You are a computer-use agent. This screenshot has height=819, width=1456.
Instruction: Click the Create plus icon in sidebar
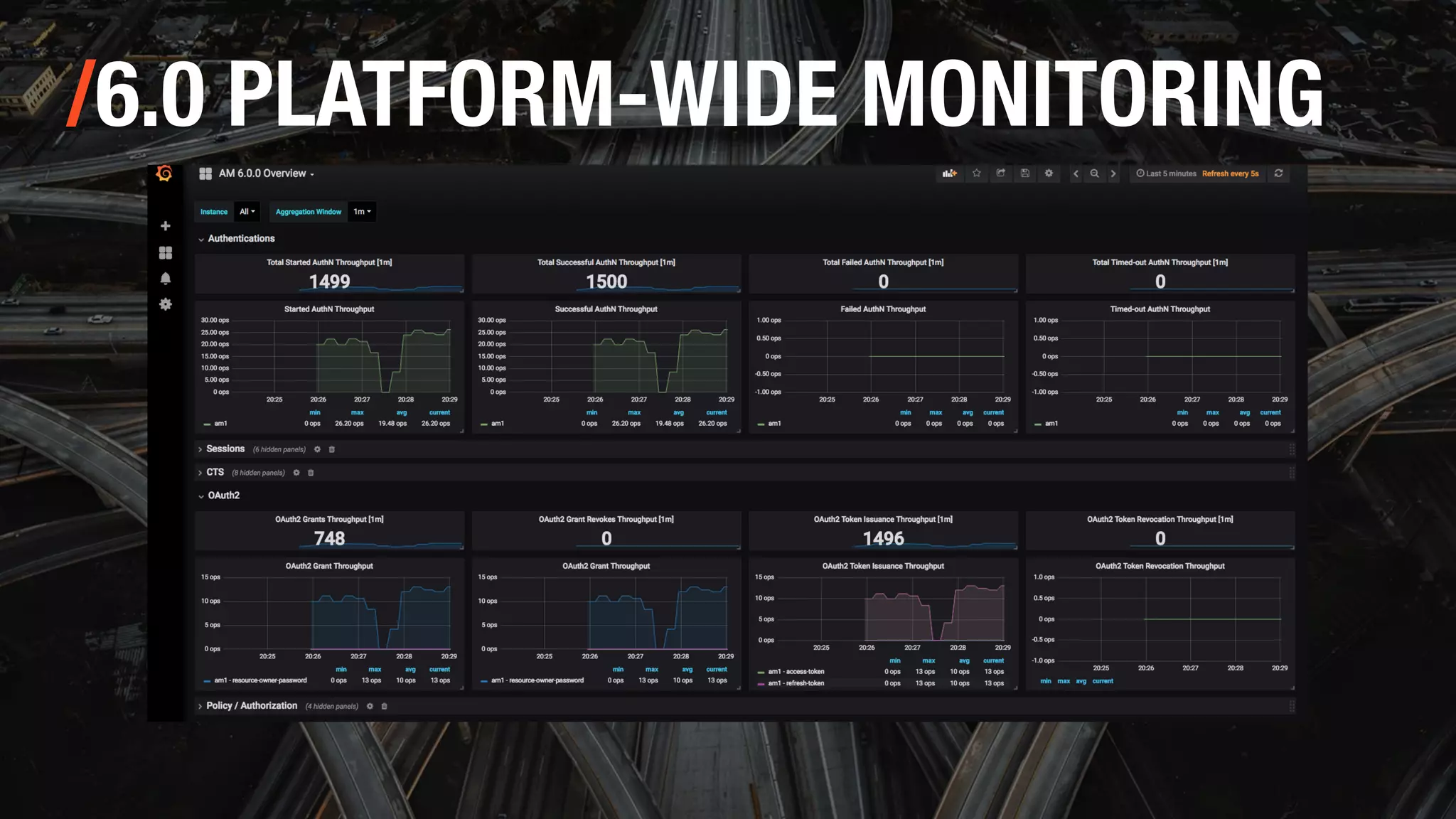coord(165,226)
